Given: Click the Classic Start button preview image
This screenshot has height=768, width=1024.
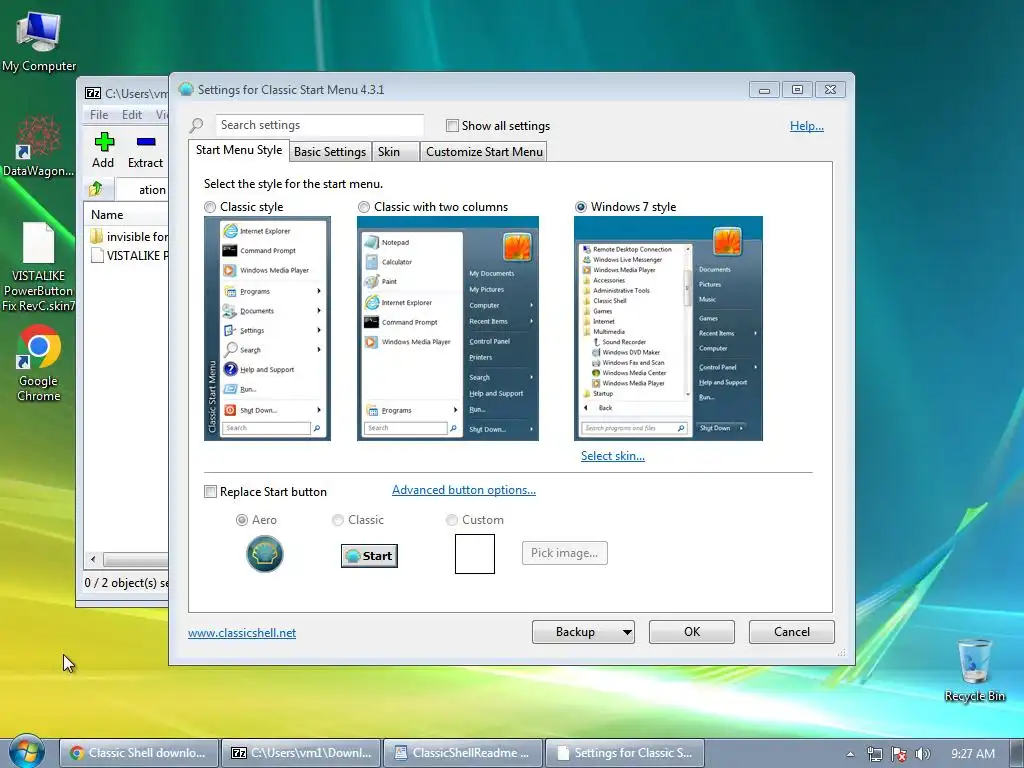Looking at the screenshot, I should point(369,556).
